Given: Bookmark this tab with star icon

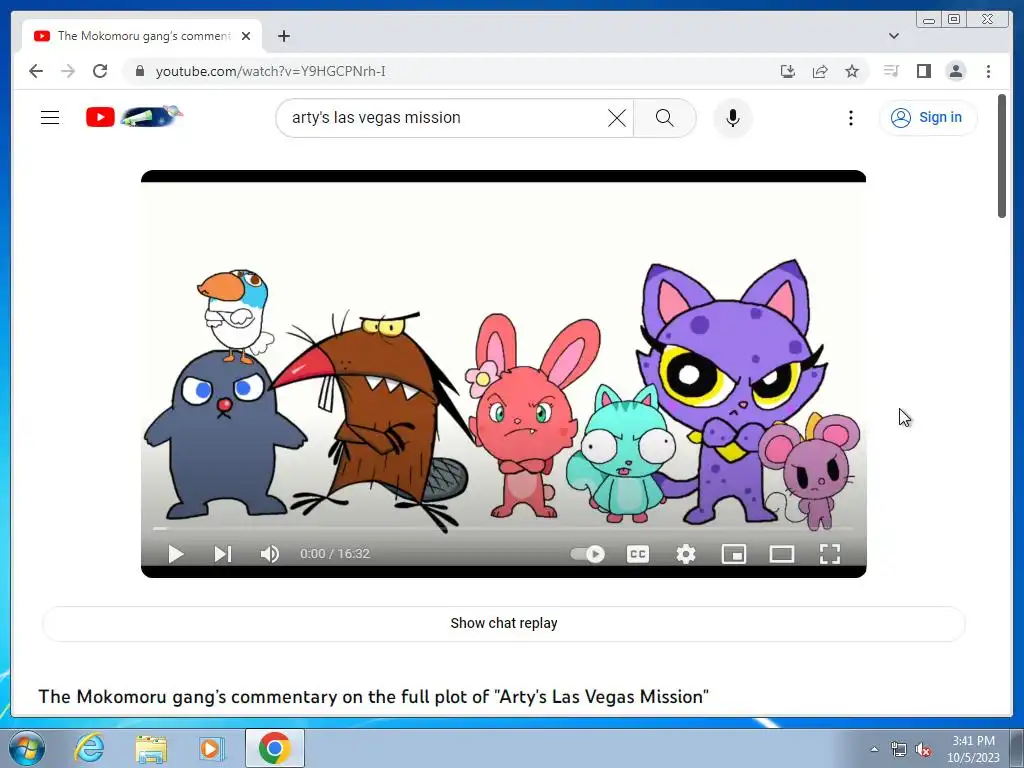Looking at the screenshot, I should point(852,71).
